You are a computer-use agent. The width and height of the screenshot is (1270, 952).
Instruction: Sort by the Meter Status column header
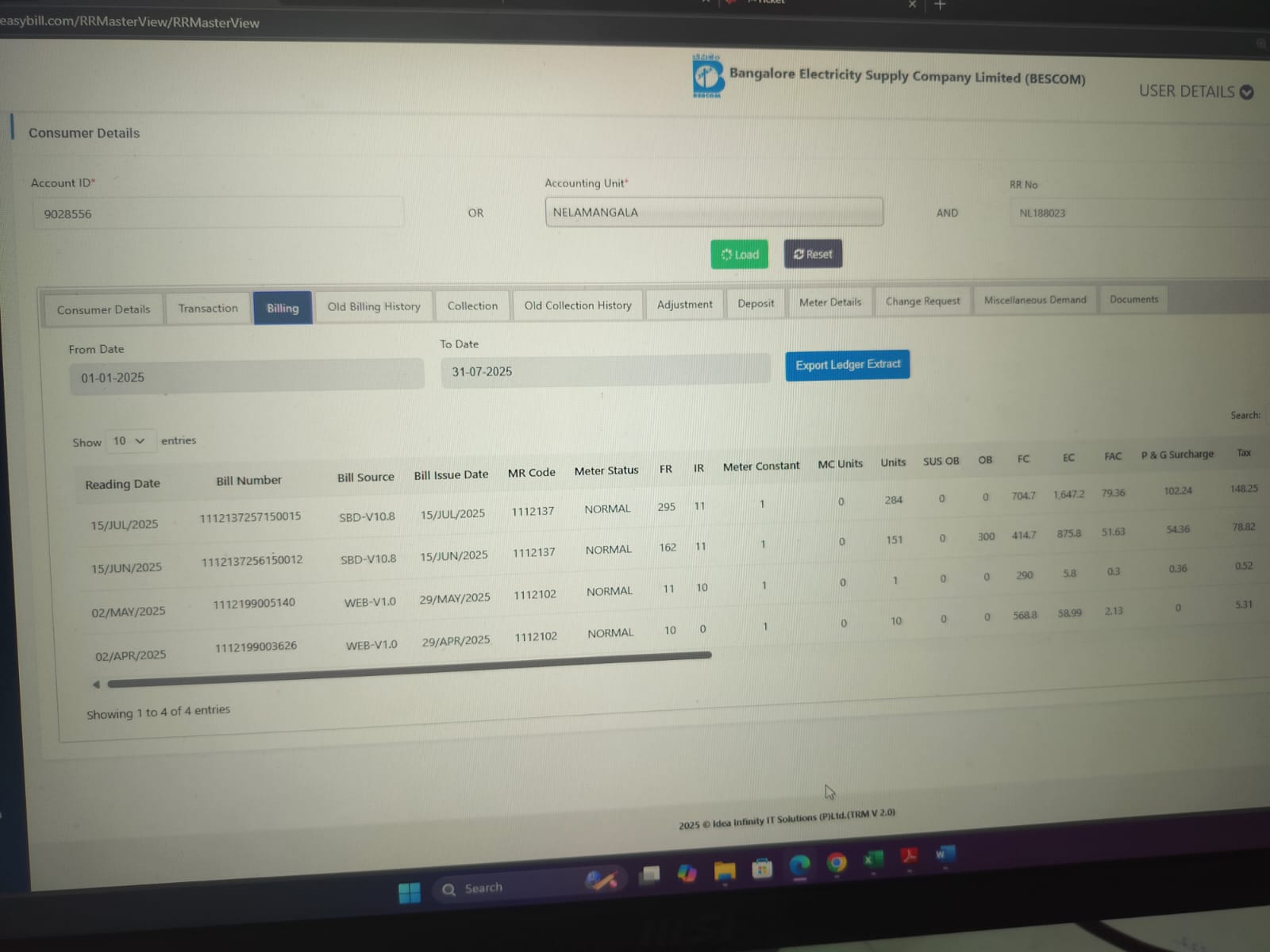pyautogui.click(x=606, y=470)
